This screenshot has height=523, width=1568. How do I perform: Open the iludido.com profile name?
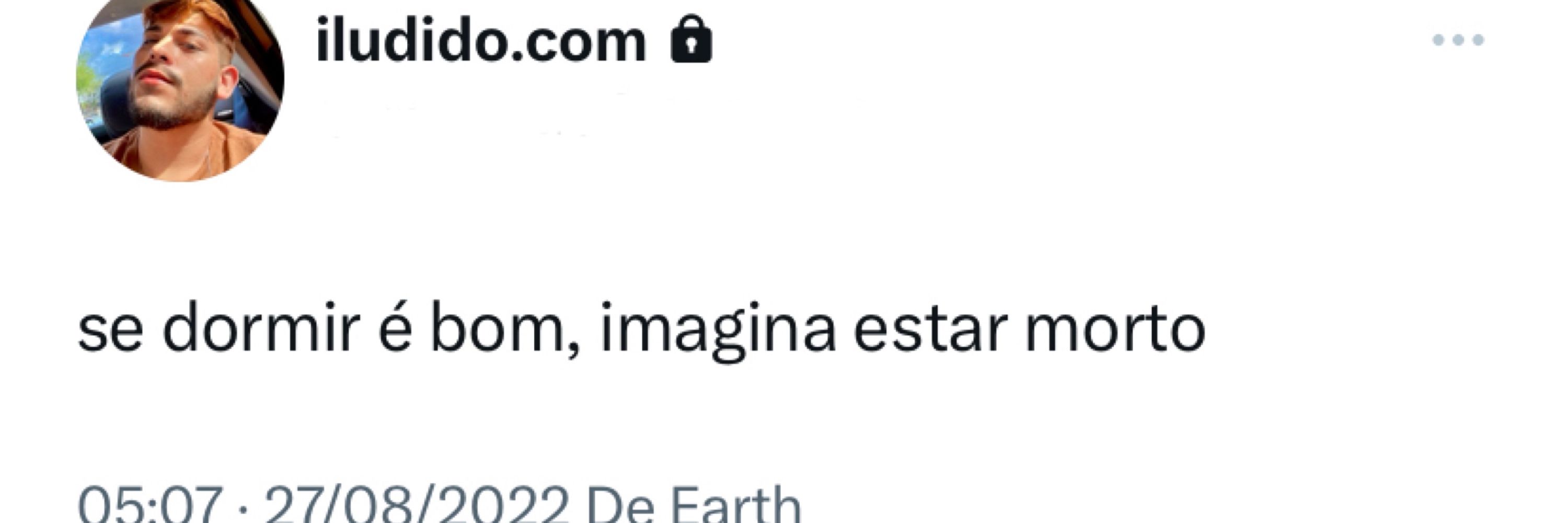pyautogui.click(x=481, y=41)
